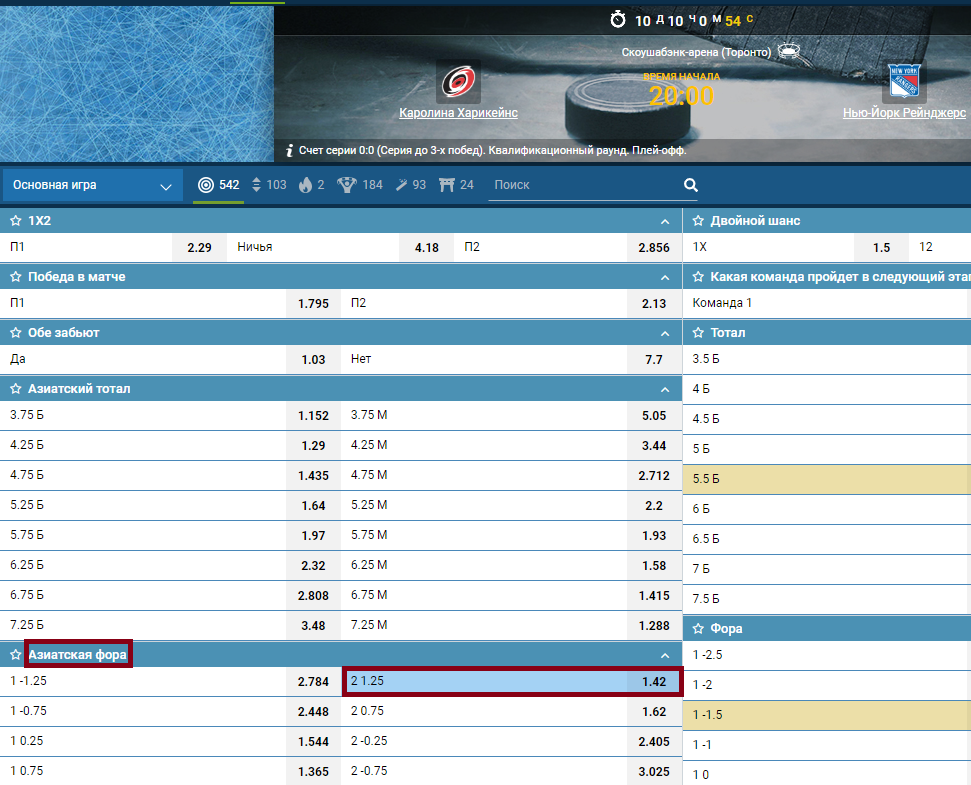The width and height of the screenshot is (971, 785).
Task: Select the stick icon tab with 93
Action: (411, 185)
